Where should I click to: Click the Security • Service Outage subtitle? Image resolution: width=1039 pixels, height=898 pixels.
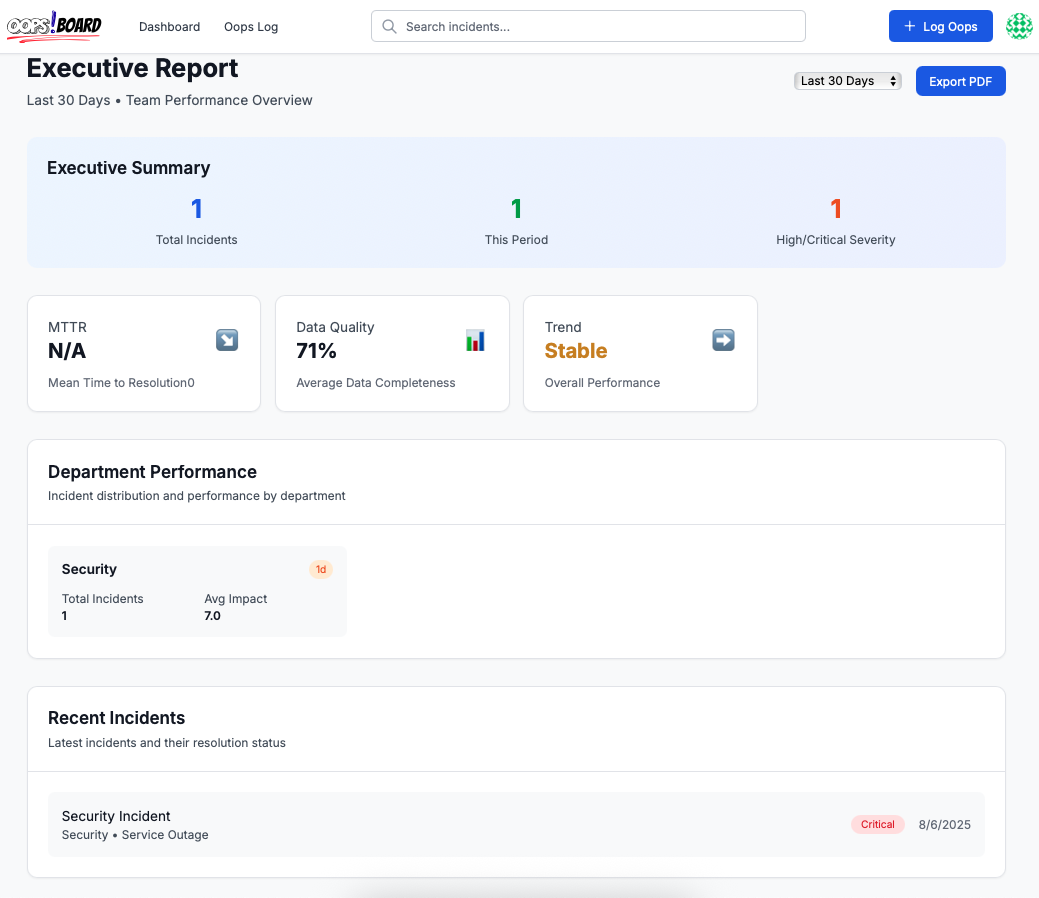[x=135, y=834]
